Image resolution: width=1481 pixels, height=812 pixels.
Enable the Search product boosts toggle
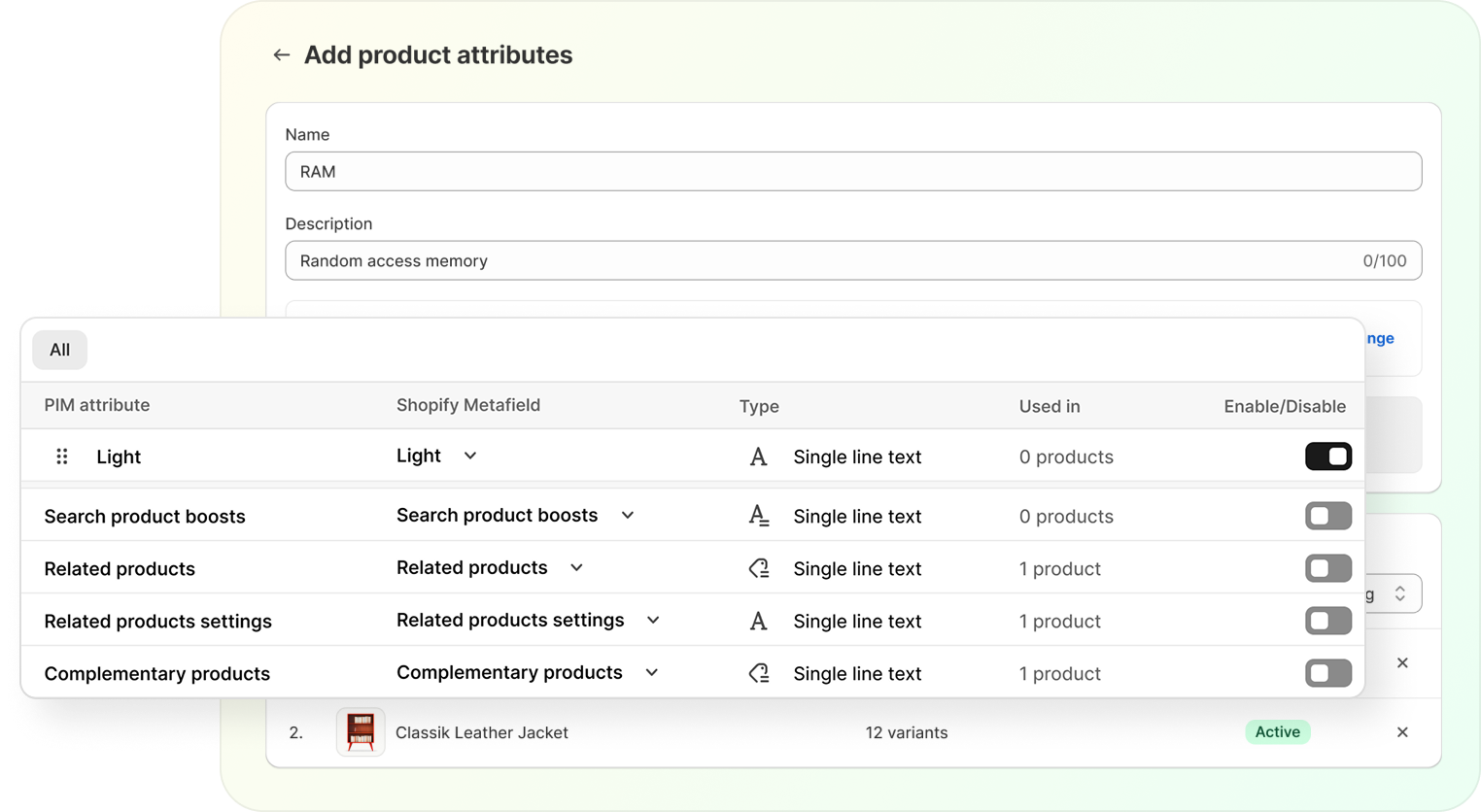click(1327, 517)
